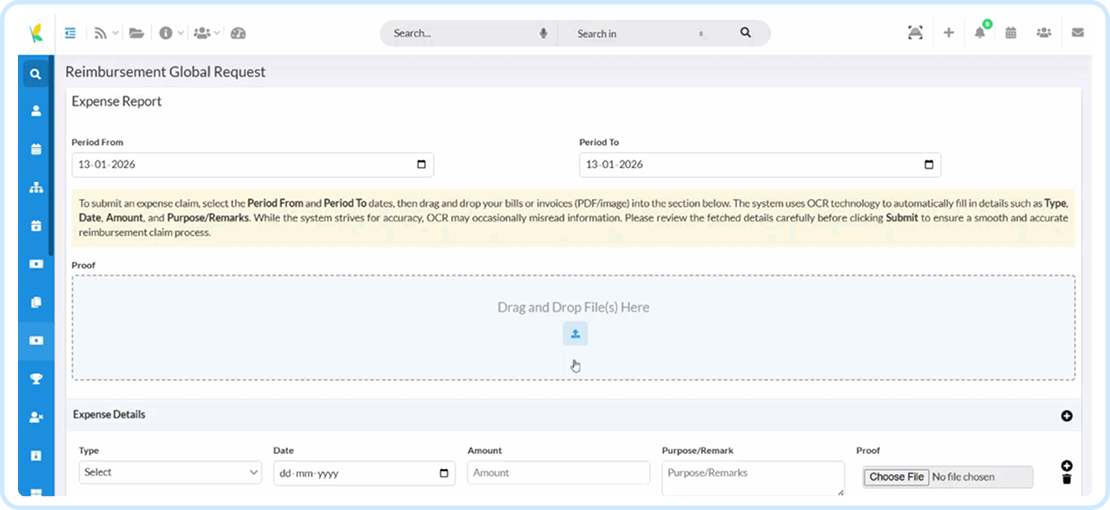Click the Choose File button
Screen dimensions: 1110x510
pyautogui.click(x=896, y=477)
